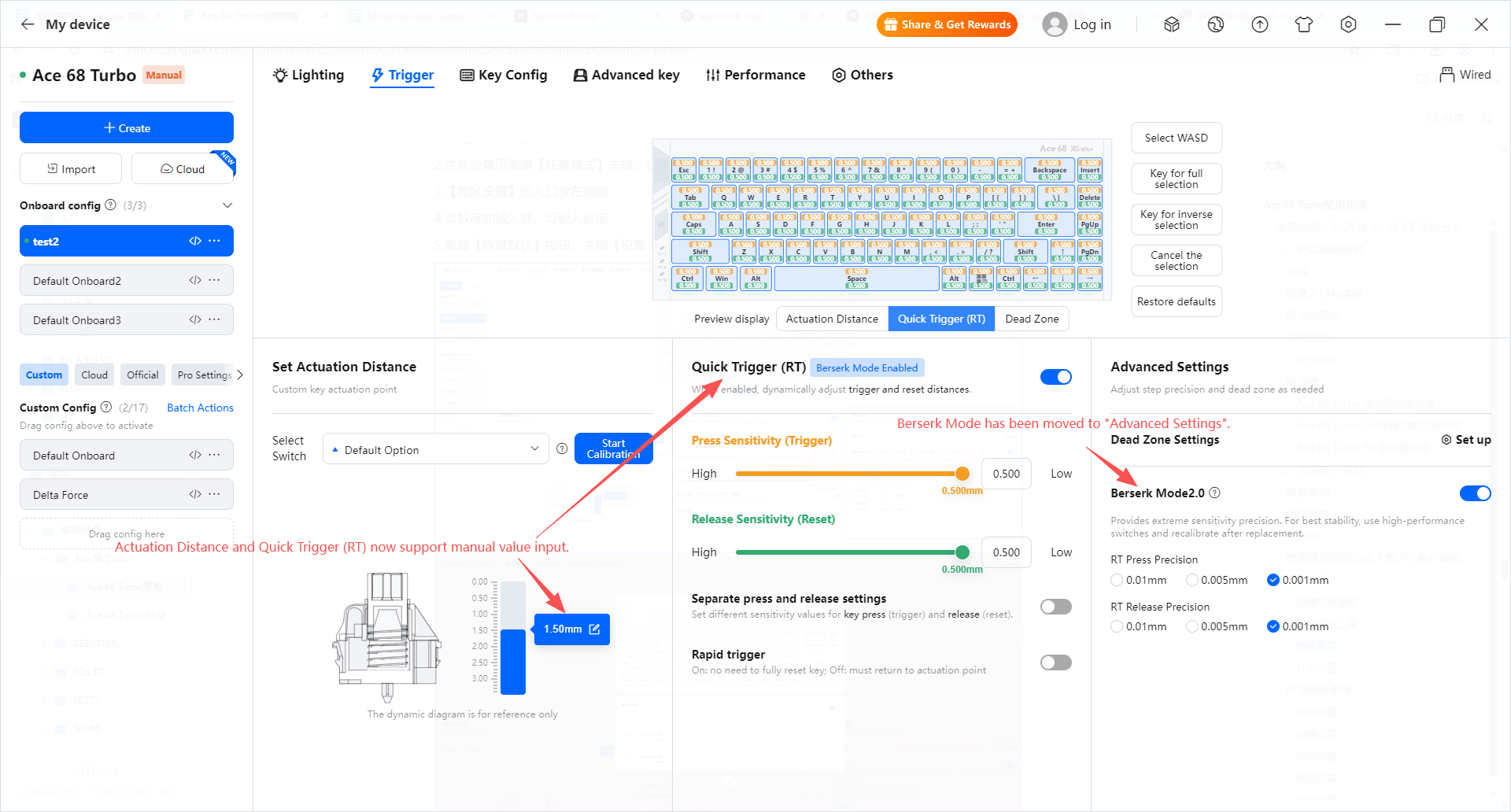
Task: Click the Create button
Action: pyautogui.click(x=127, y=127)
